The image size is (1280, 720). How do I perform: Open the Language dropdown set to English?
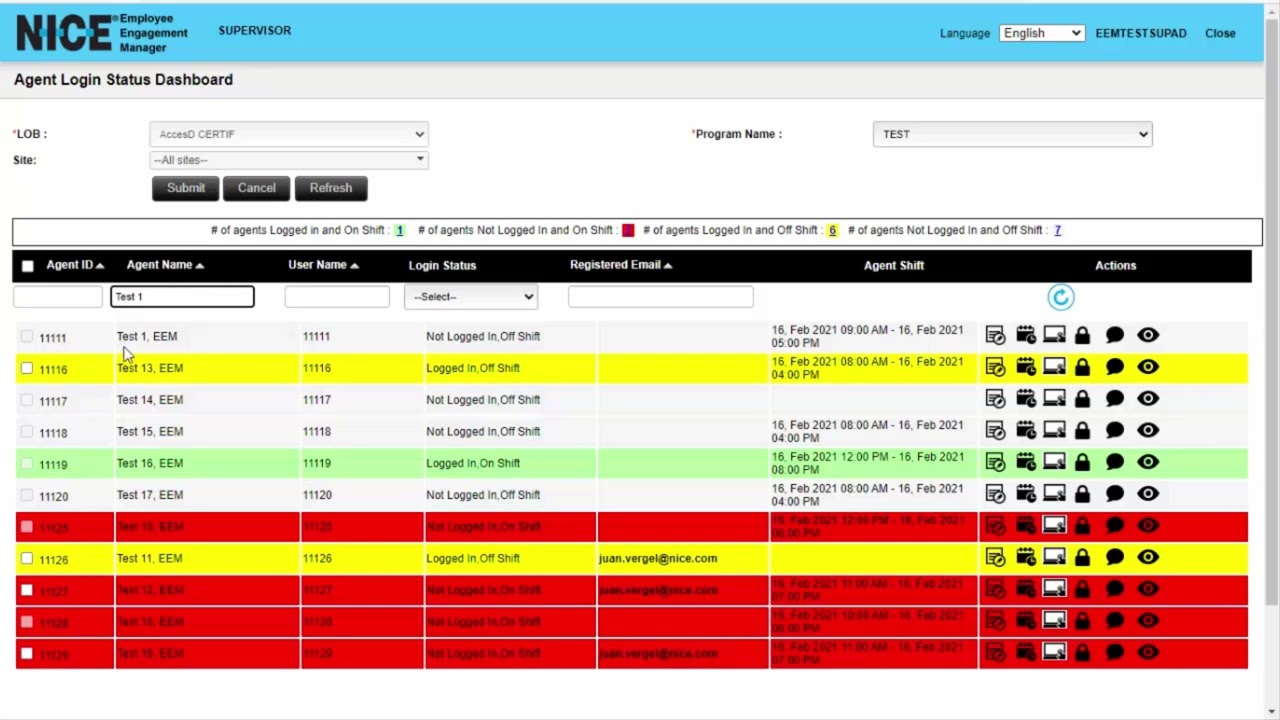coord(1041,33)
